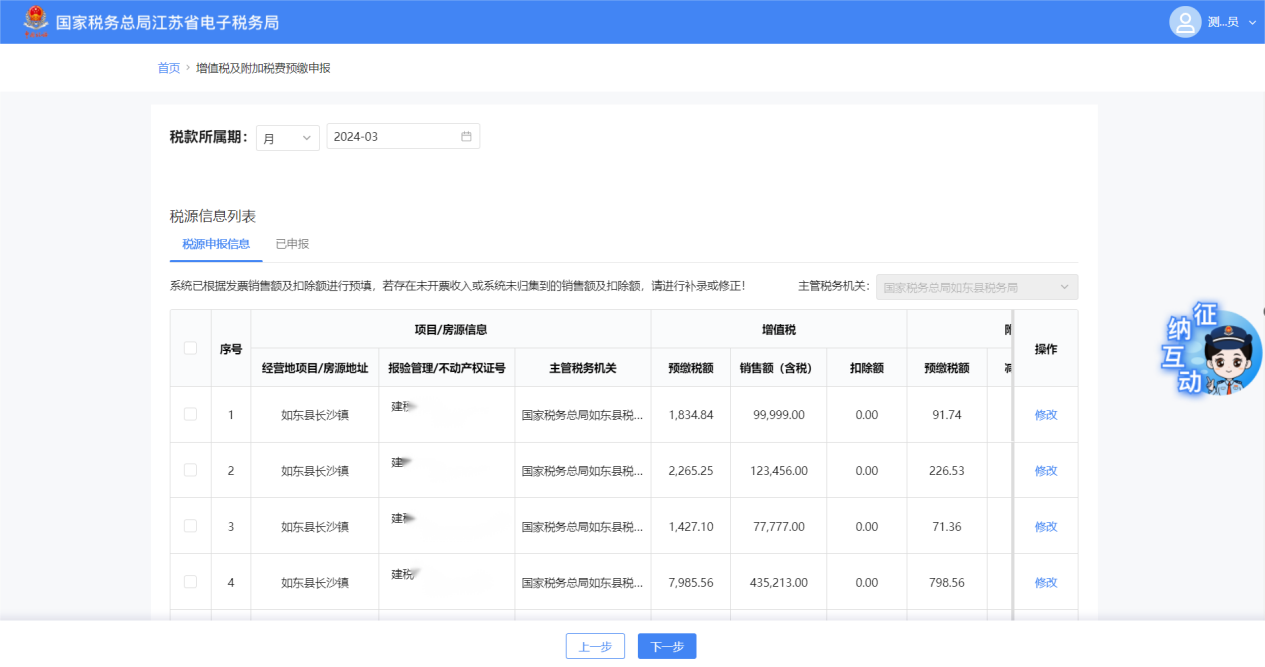Select the 税源申报信息 tab

(216, 244)
